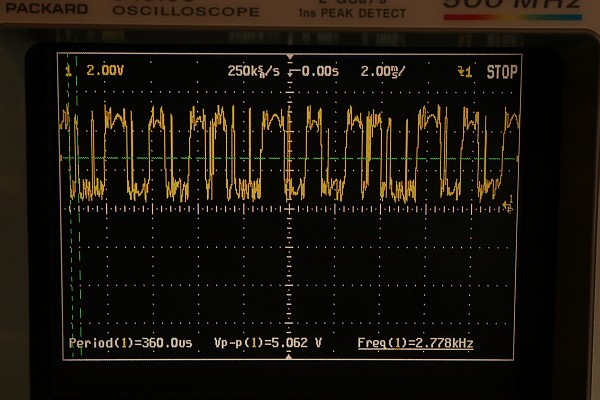Click the rainbow color stripe under 500 MHz

(x=513, y=17)
